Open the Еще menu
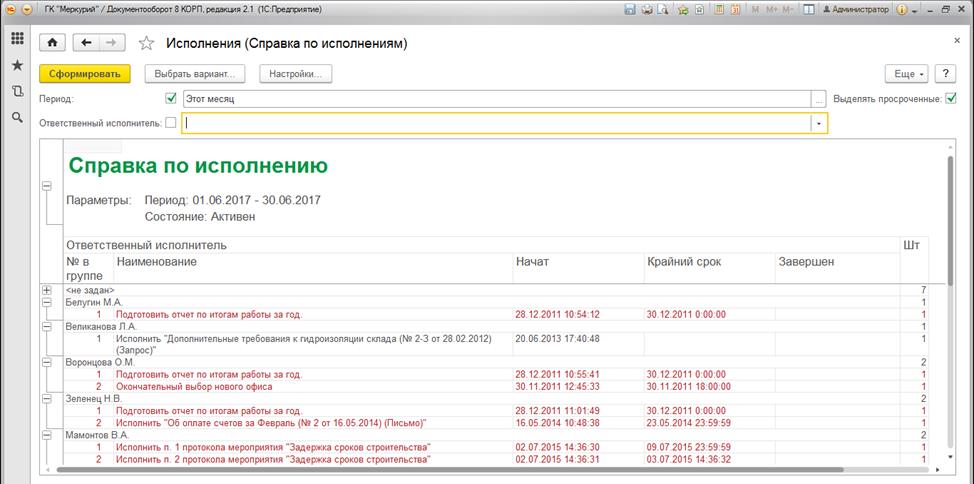 (x=906, y=74)
